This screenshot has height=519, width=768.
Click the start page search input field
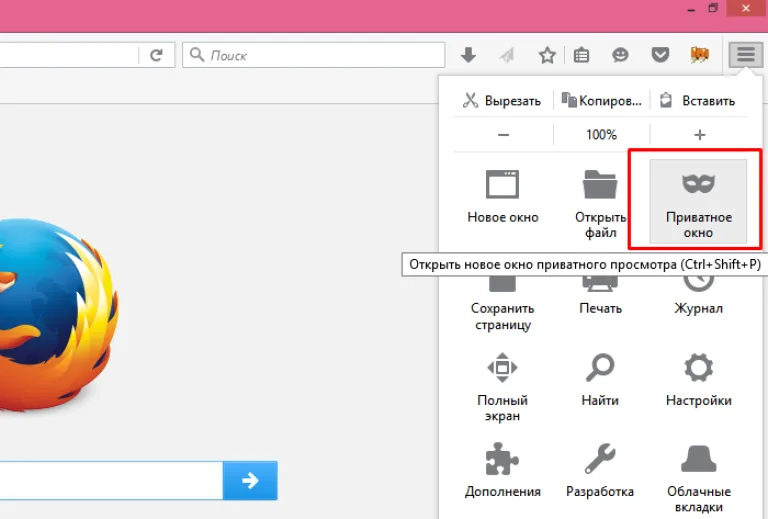pyautogui.click(x=111, y=480)
